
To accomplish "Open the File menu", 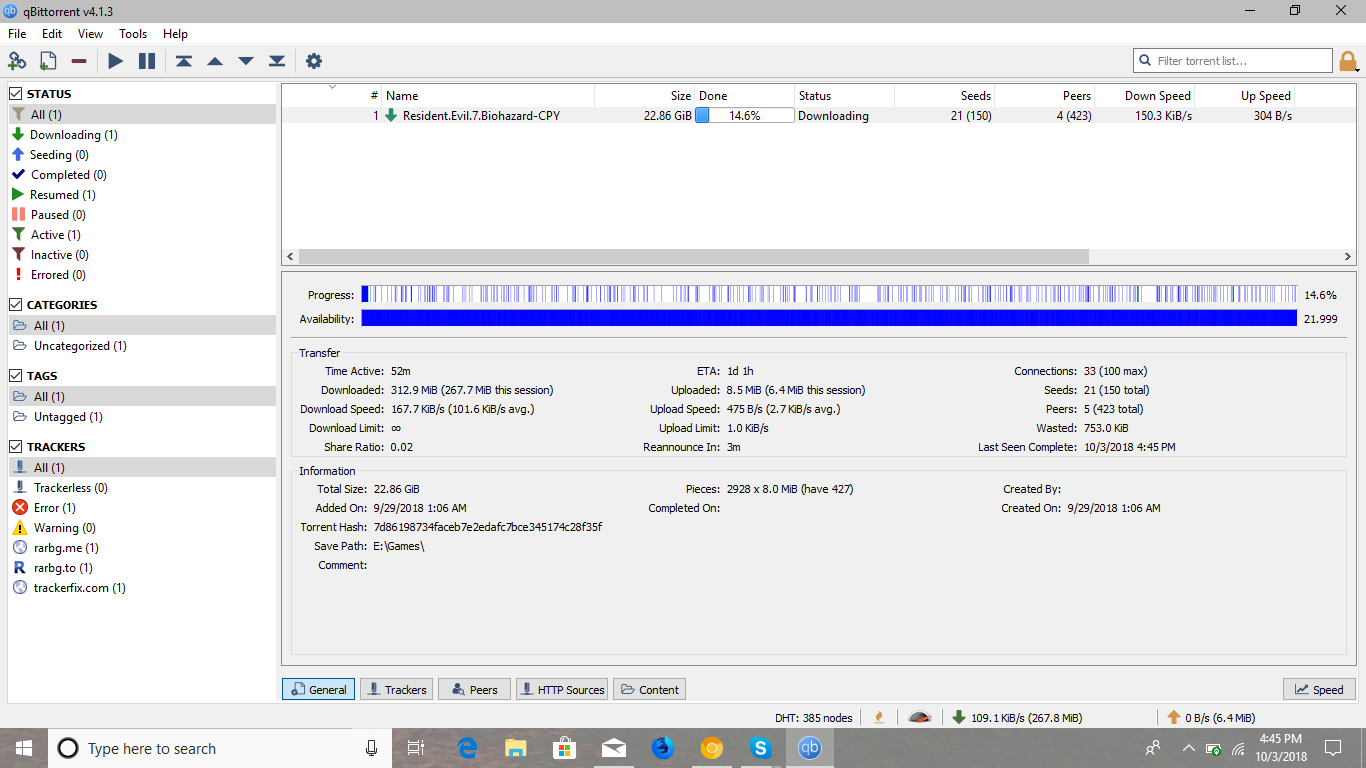I will [x=17, y=34].
